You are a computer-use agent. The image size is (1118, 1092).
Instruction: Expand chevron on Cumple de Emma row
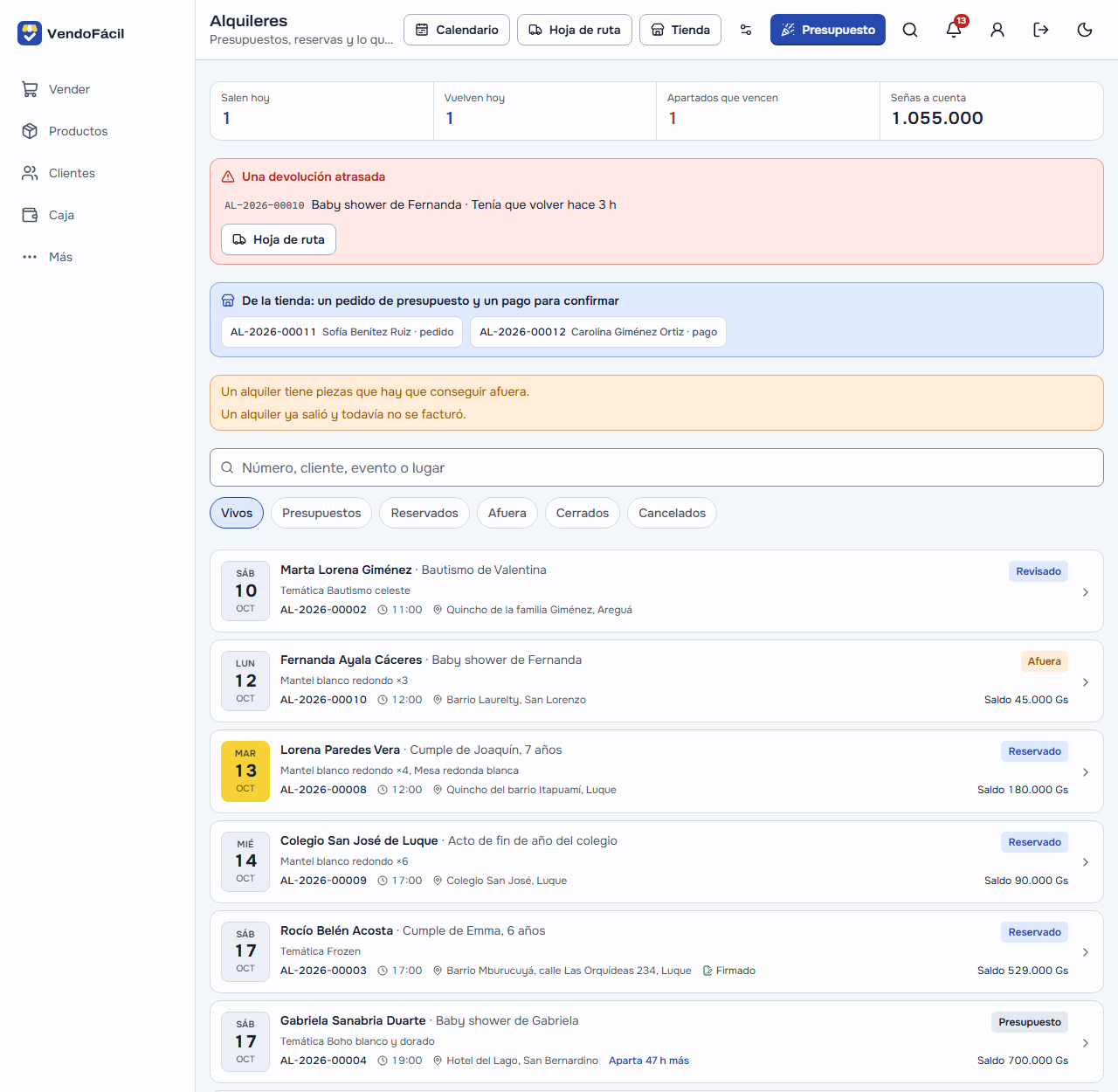coord(1086,952)
